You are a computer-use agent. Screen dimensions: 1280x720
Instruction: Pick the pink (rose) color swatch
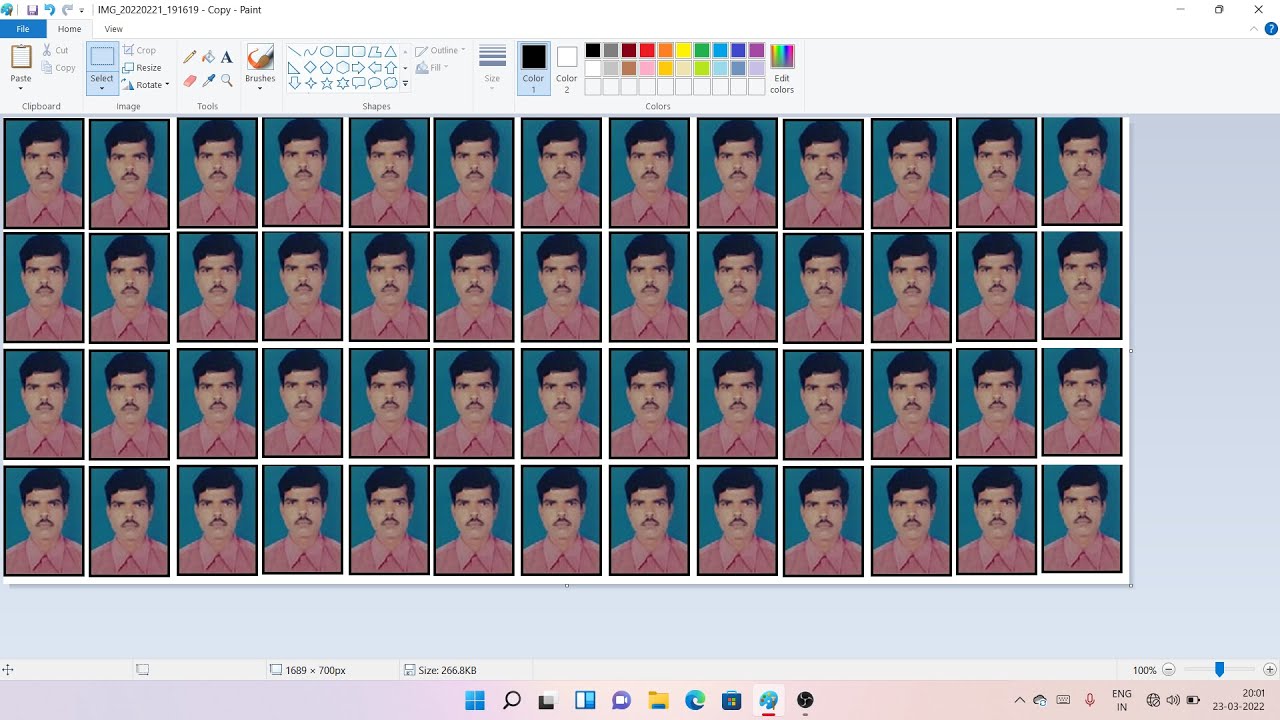[647, 68]
